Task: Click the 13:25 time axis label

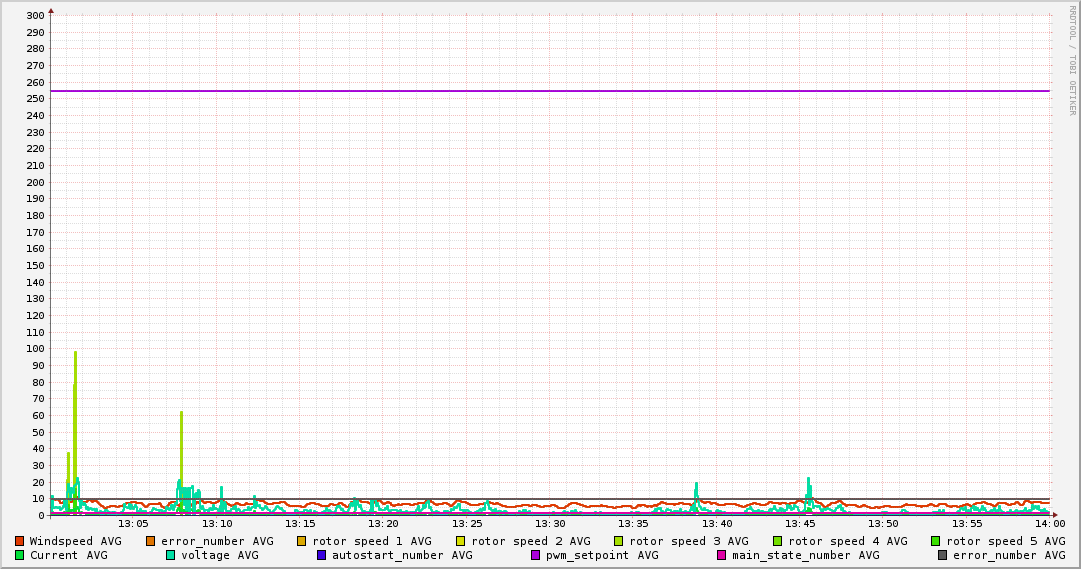Action: [x=467, y=524]
